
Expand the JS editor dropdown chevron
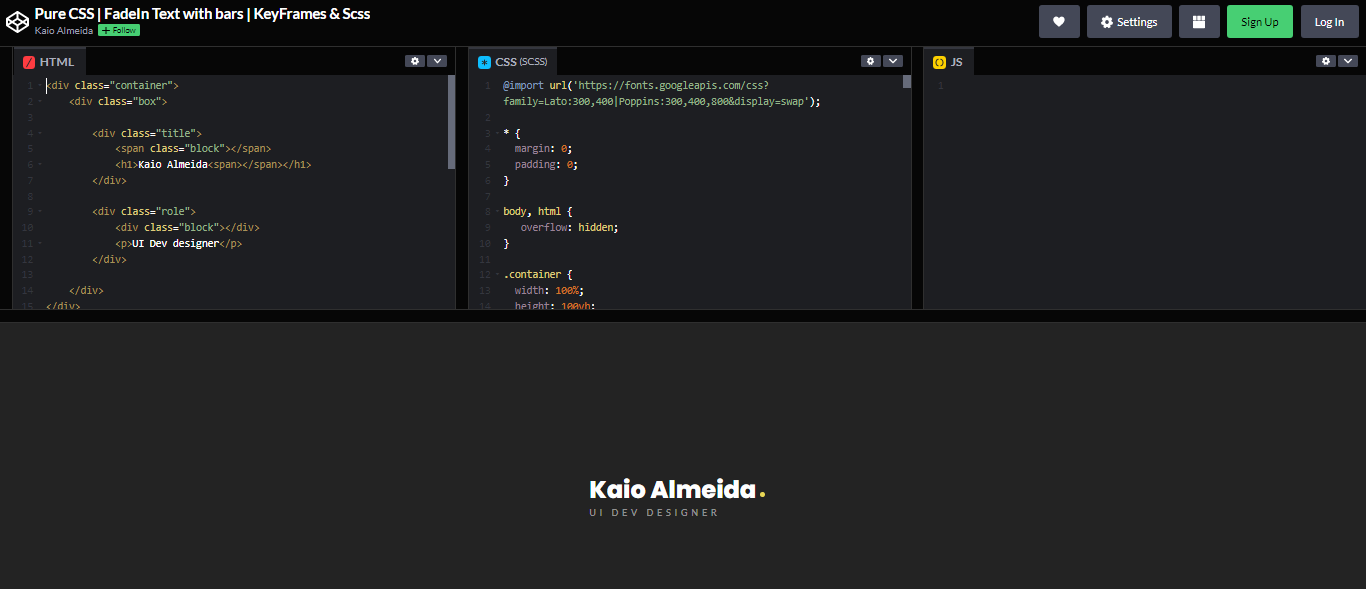pos(1349,60)
